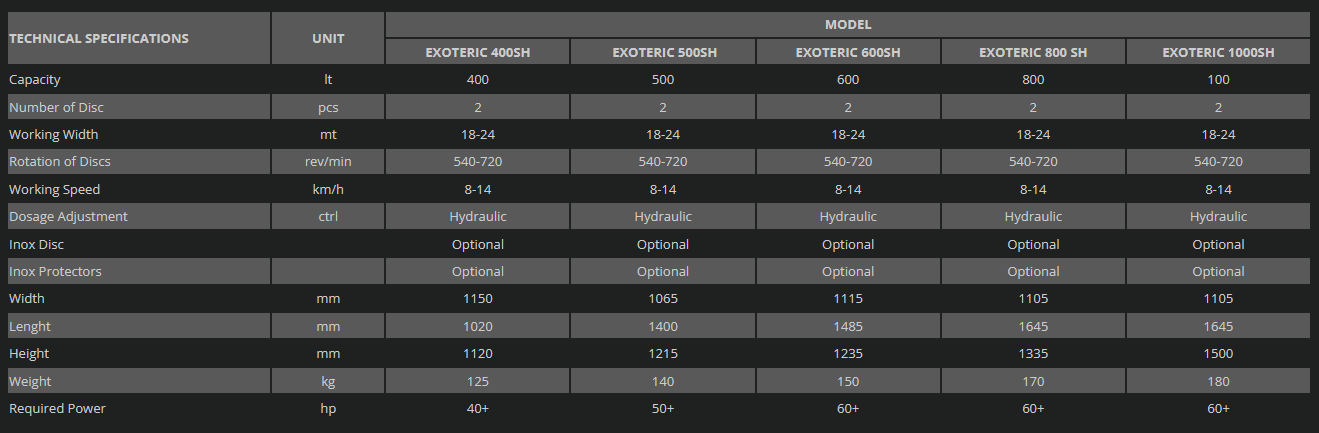Click the Inox Protectors row label
Image resolution: width=1319 pixels, height=433 pixels.
point(55,272)
